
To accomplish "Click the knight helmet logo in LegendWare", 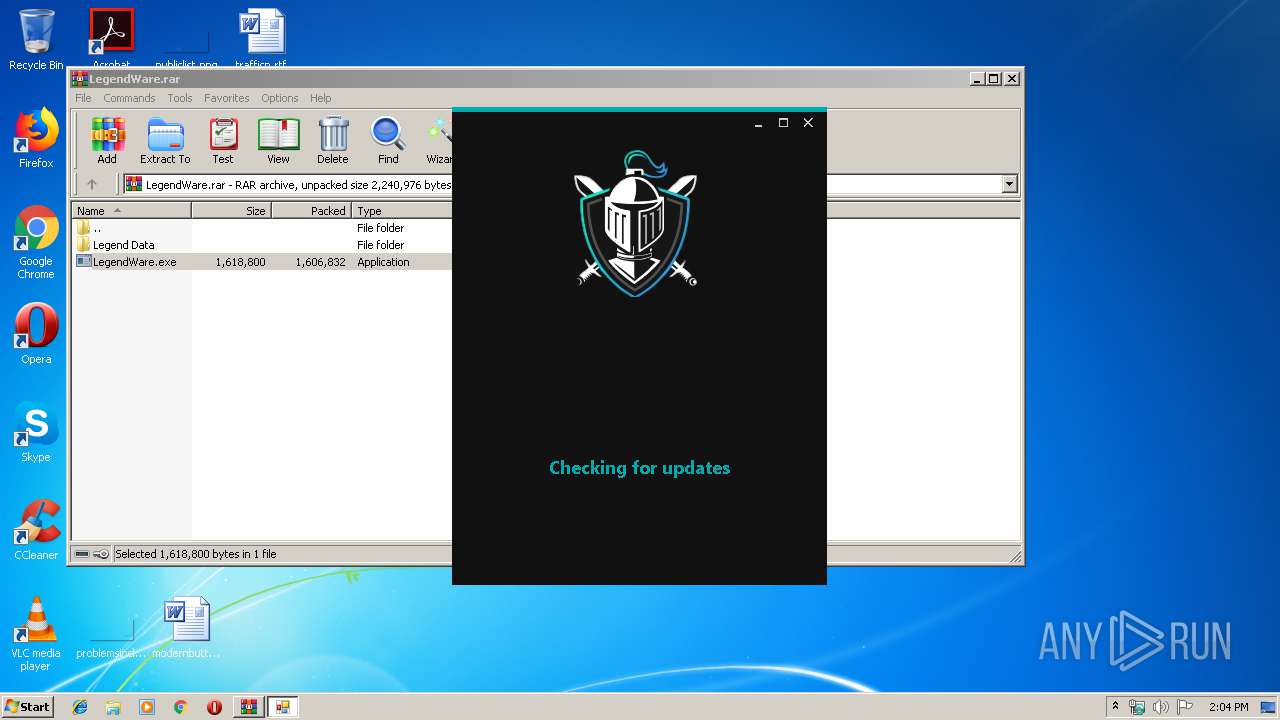I will [635, 224].
